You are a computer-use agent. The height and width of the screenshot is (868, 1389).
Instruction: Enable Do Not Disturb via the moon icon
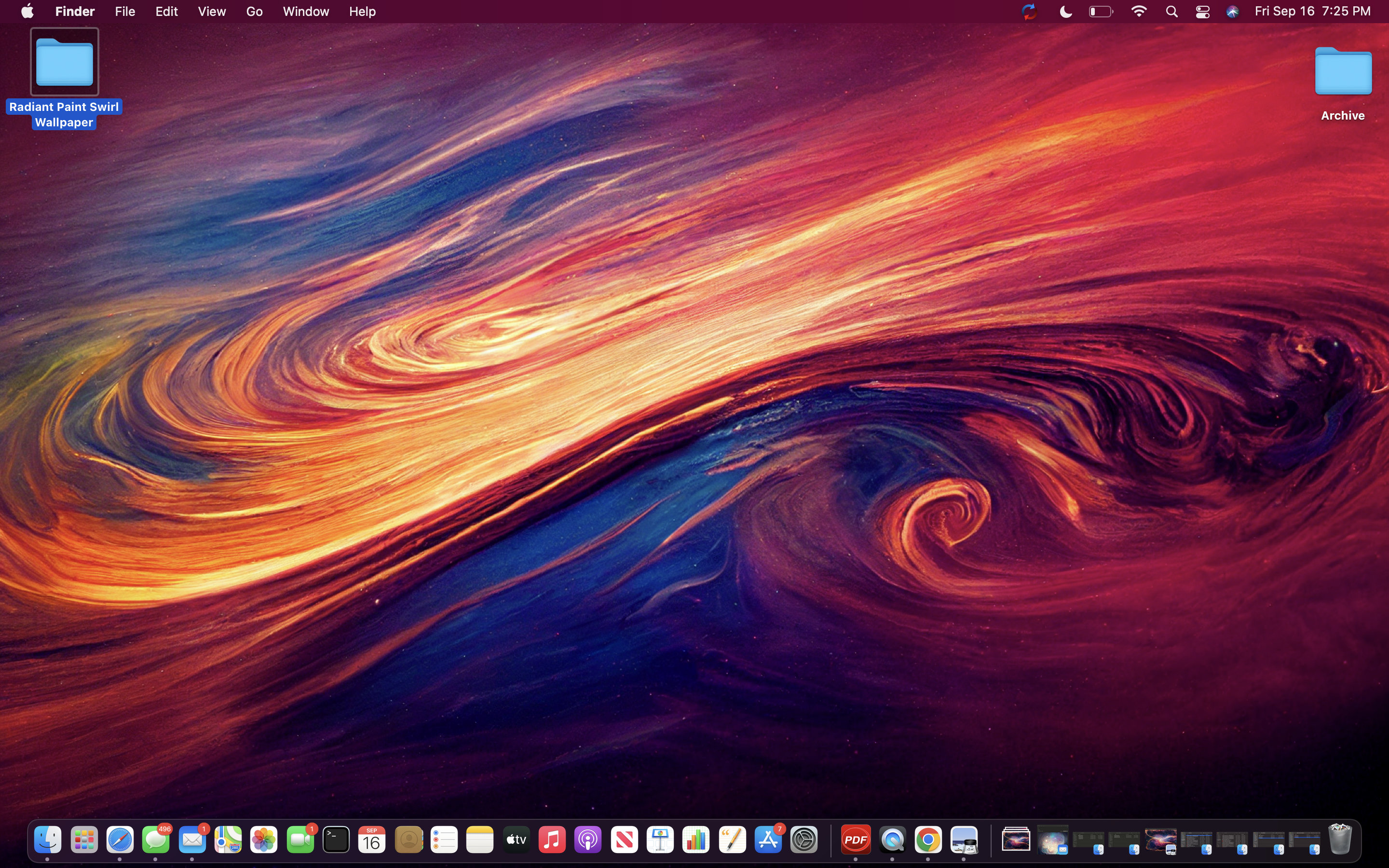click(x=1065, y=11)
